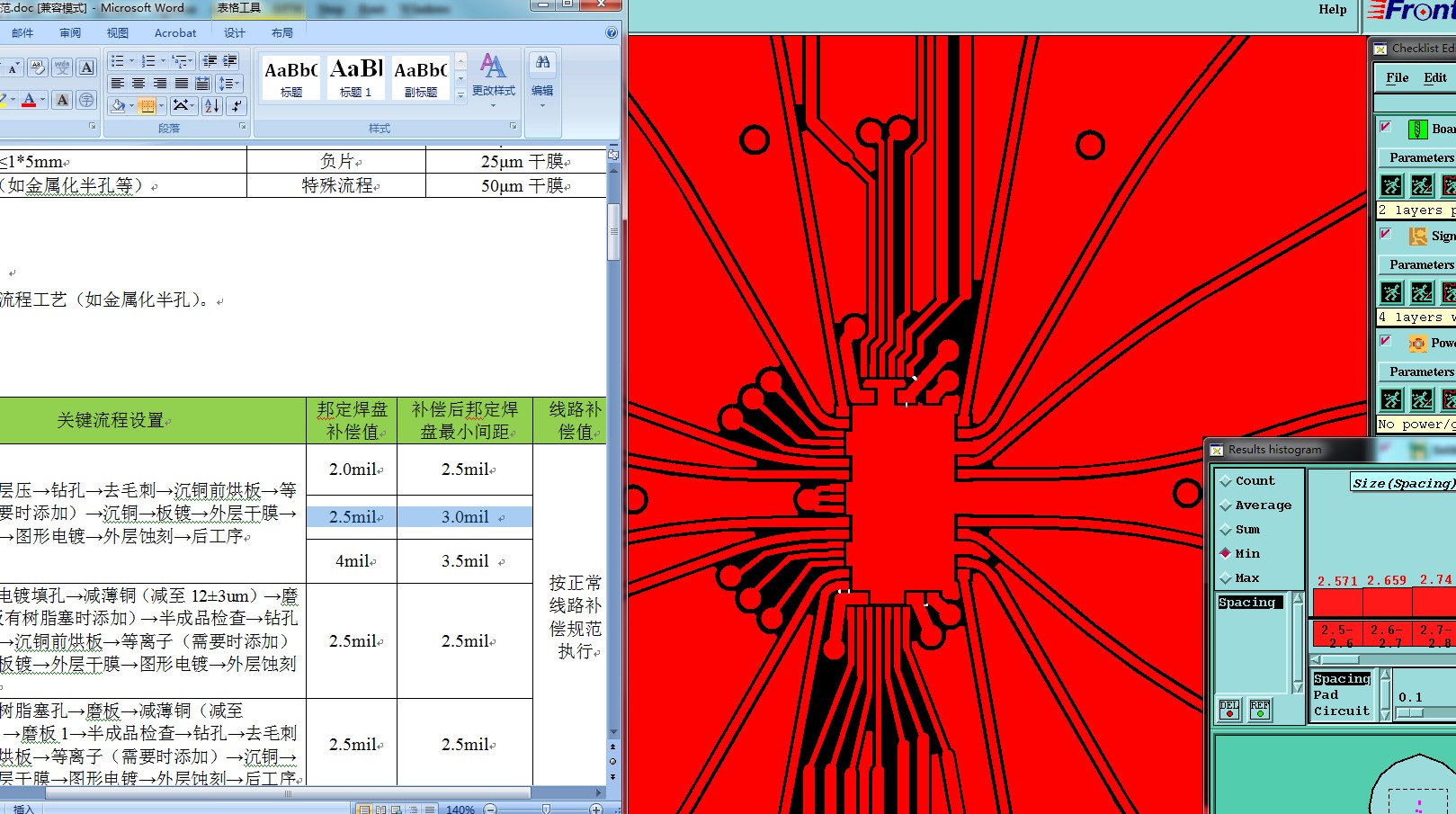
Task: Switch to the 布局 table tools tab
Action: click(282, 32)
